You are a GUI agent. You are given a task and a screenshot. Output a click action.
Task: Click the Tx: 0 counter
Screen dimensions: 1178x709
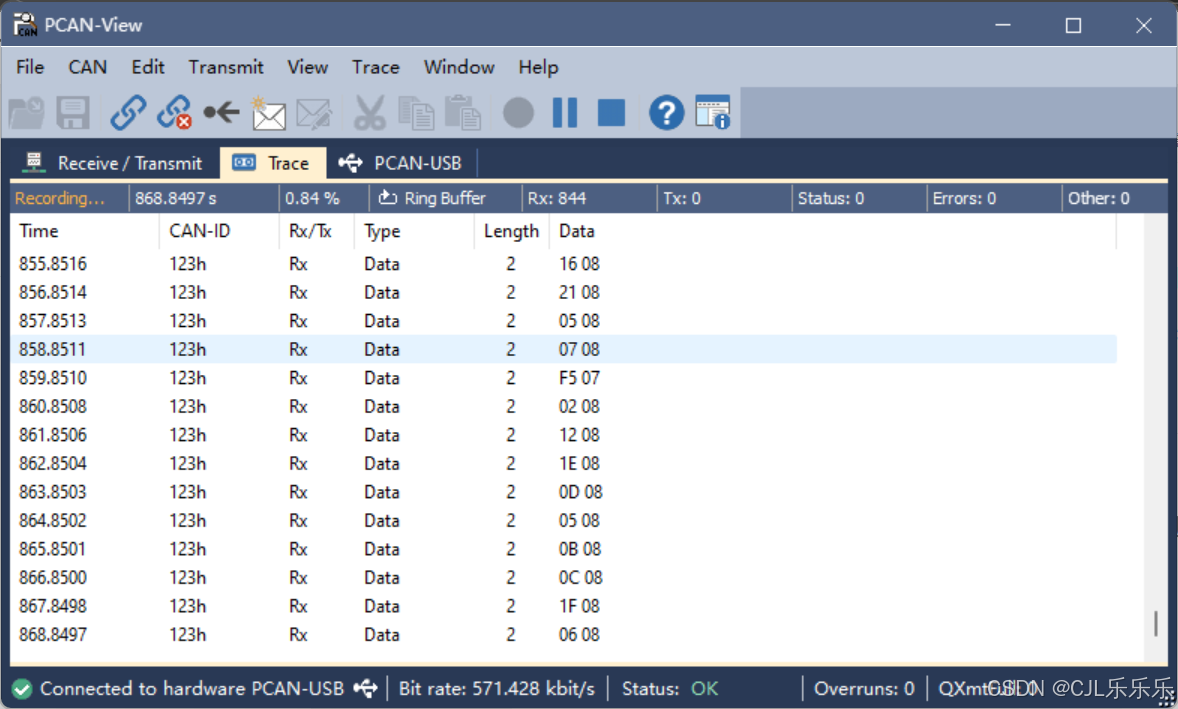point(681,198)
